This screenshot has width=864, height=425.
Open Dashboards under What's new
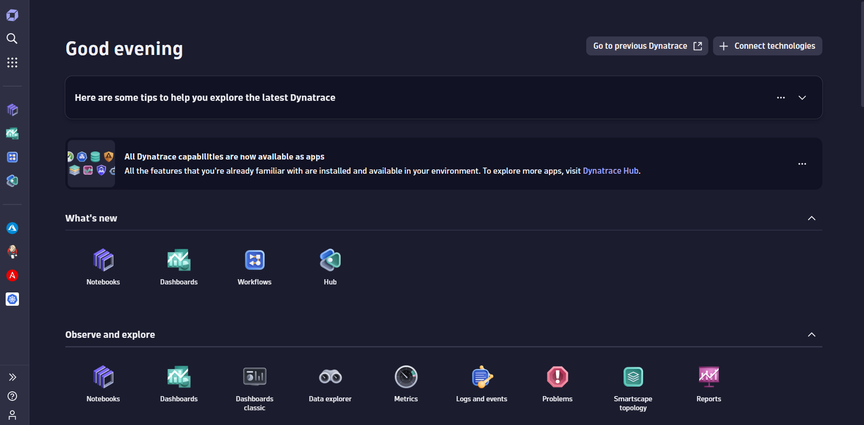click(179, 267)
